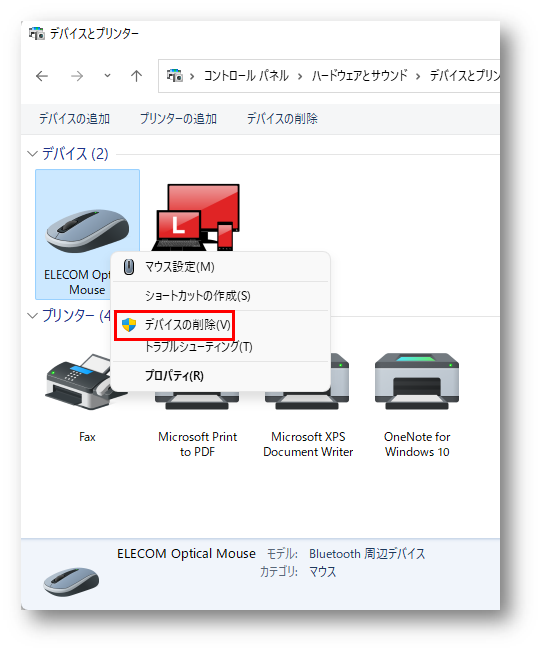Navigate to ハードウェアとサウンド breadcrumb
This screenshot has height=652, width=542.
[x=359, y=76]
